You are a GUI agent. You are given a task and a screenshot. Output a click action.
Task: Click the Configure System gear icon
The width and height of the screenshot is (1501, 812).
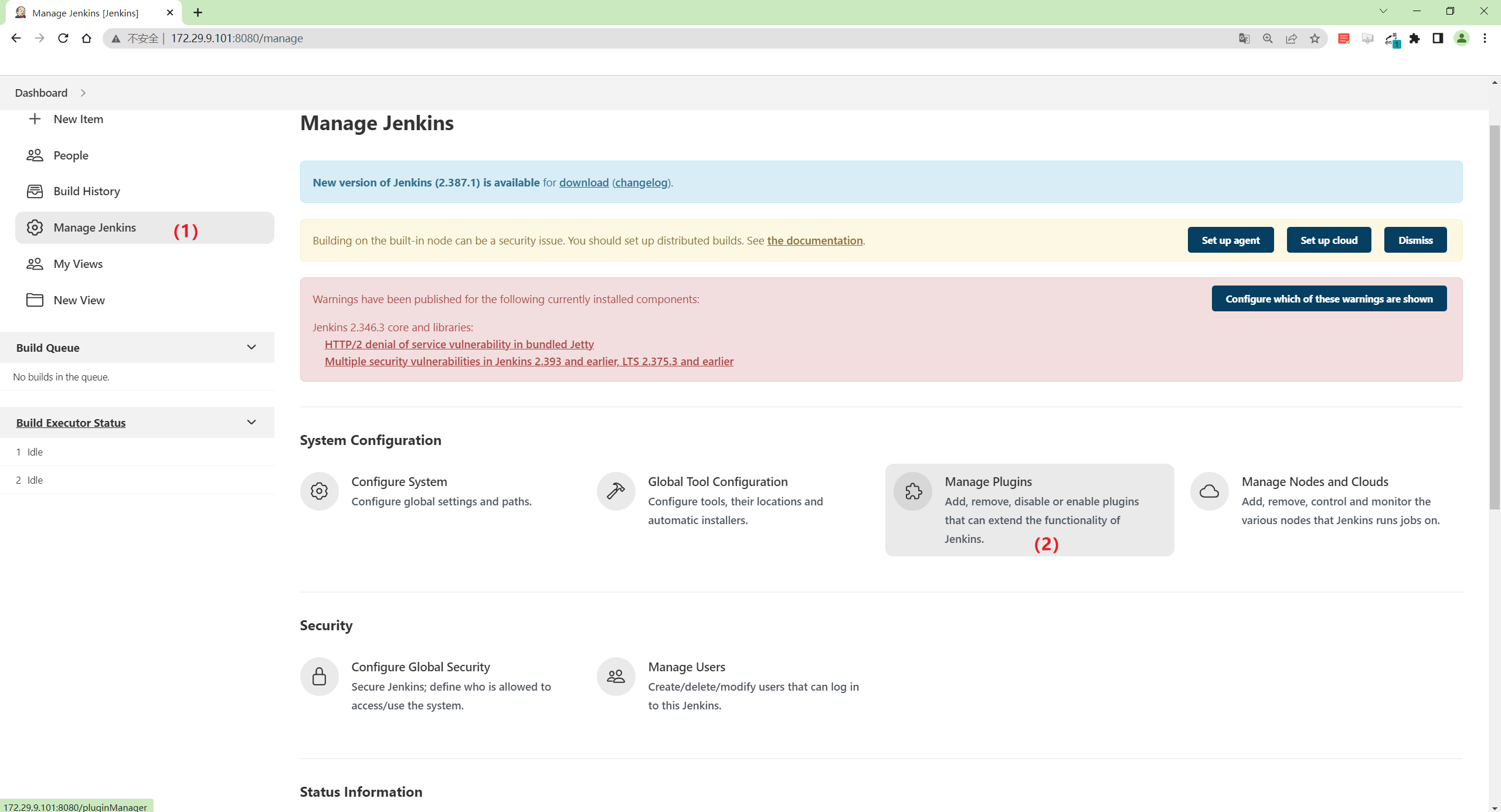coord(320,491)
